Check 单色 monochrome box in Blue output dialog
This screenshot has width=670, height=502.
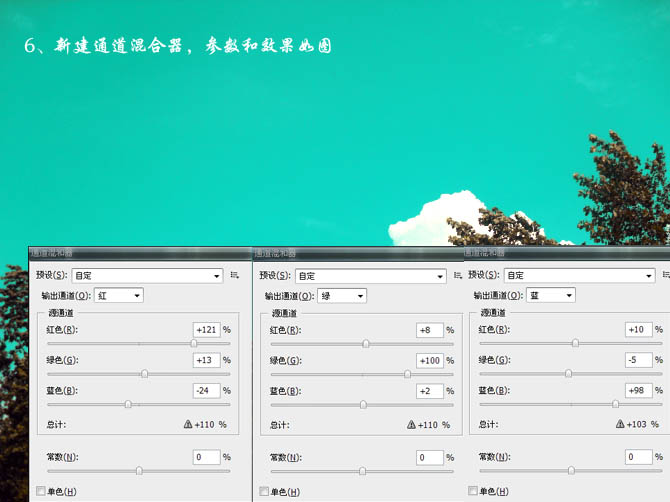coord(474,491)
